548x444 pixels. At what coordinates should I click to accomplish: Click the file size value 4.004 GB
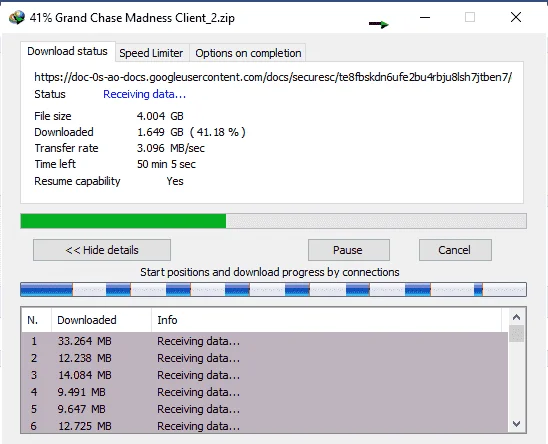point(160,116)
